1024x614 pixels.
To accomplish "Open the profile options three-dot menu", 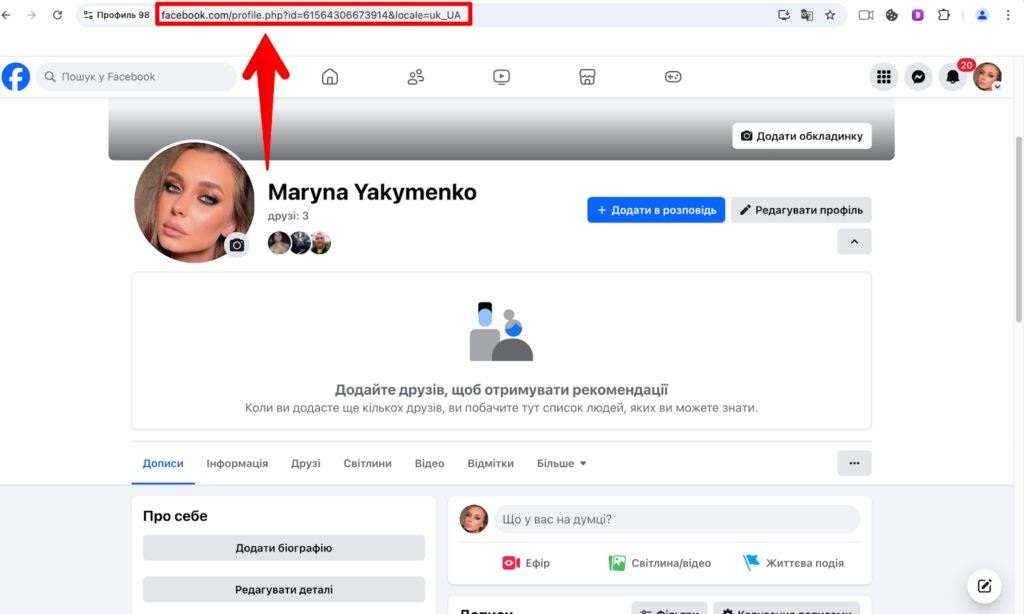I will tap(855, 463).
